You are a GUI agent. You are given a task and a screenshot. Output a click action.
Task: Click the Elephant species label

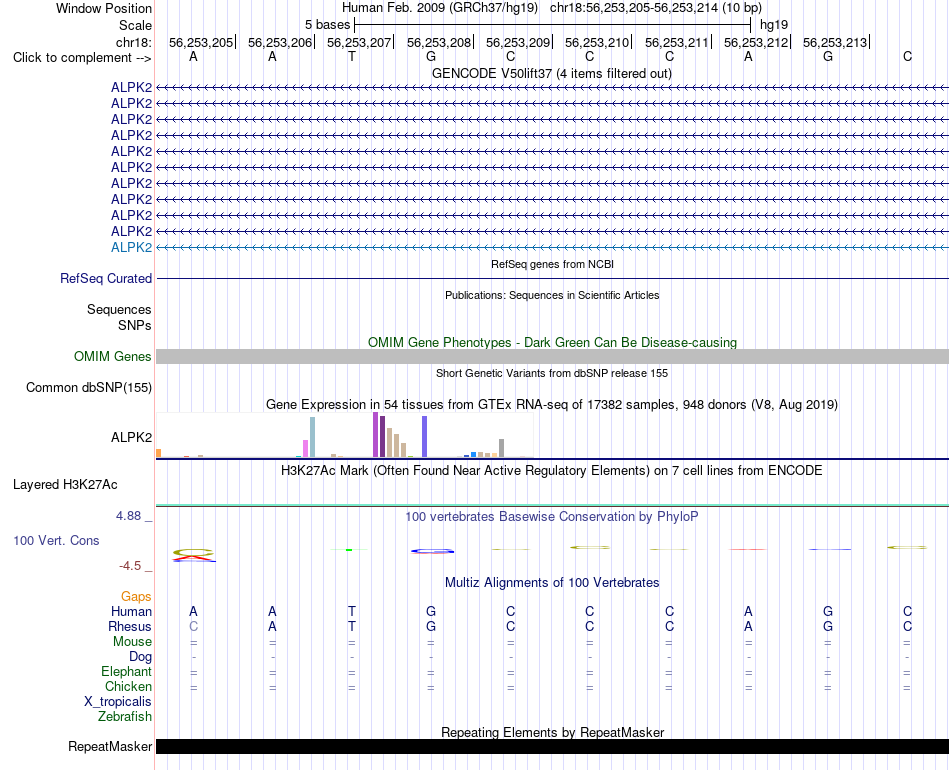point(126,671)
